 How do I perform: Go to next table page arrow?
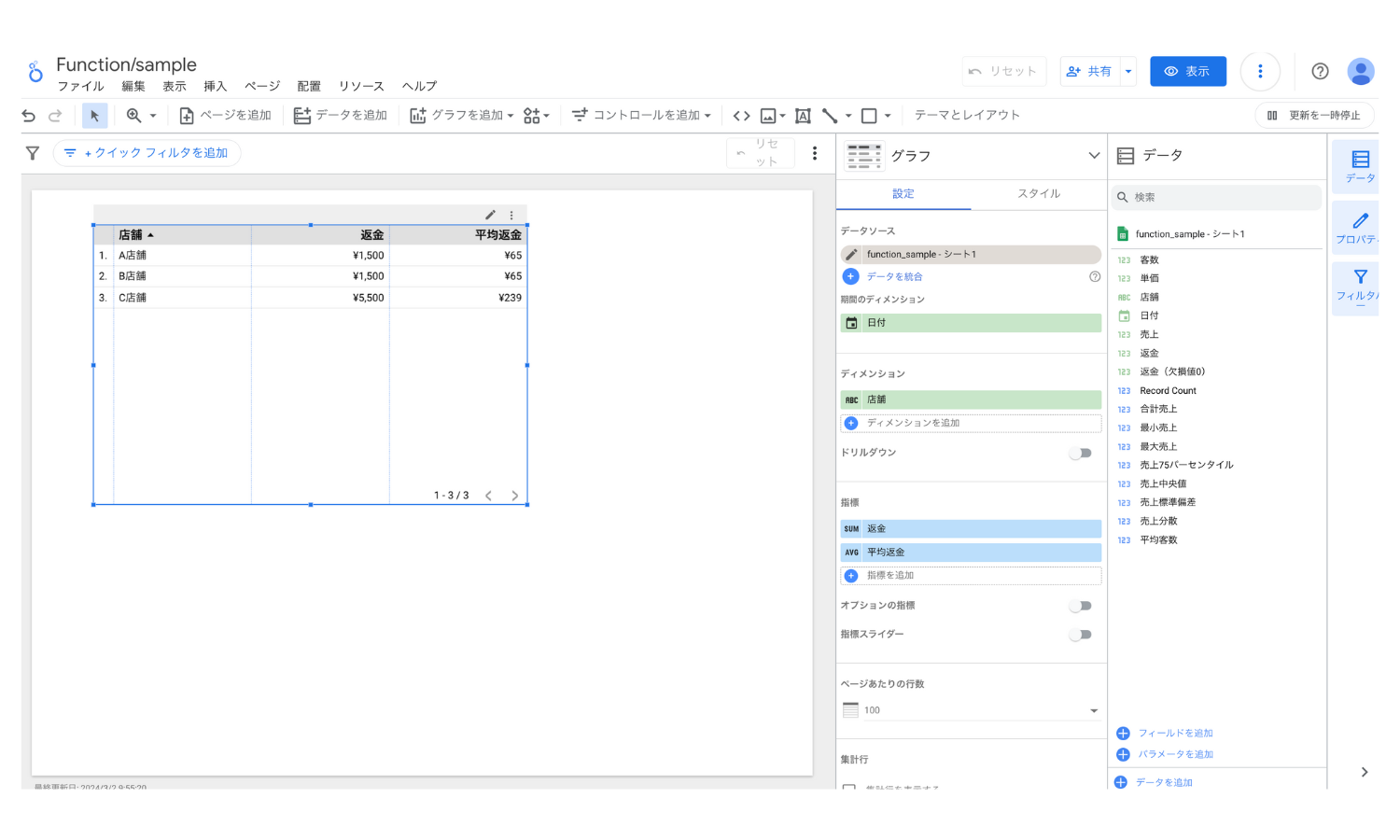point(514,496)
